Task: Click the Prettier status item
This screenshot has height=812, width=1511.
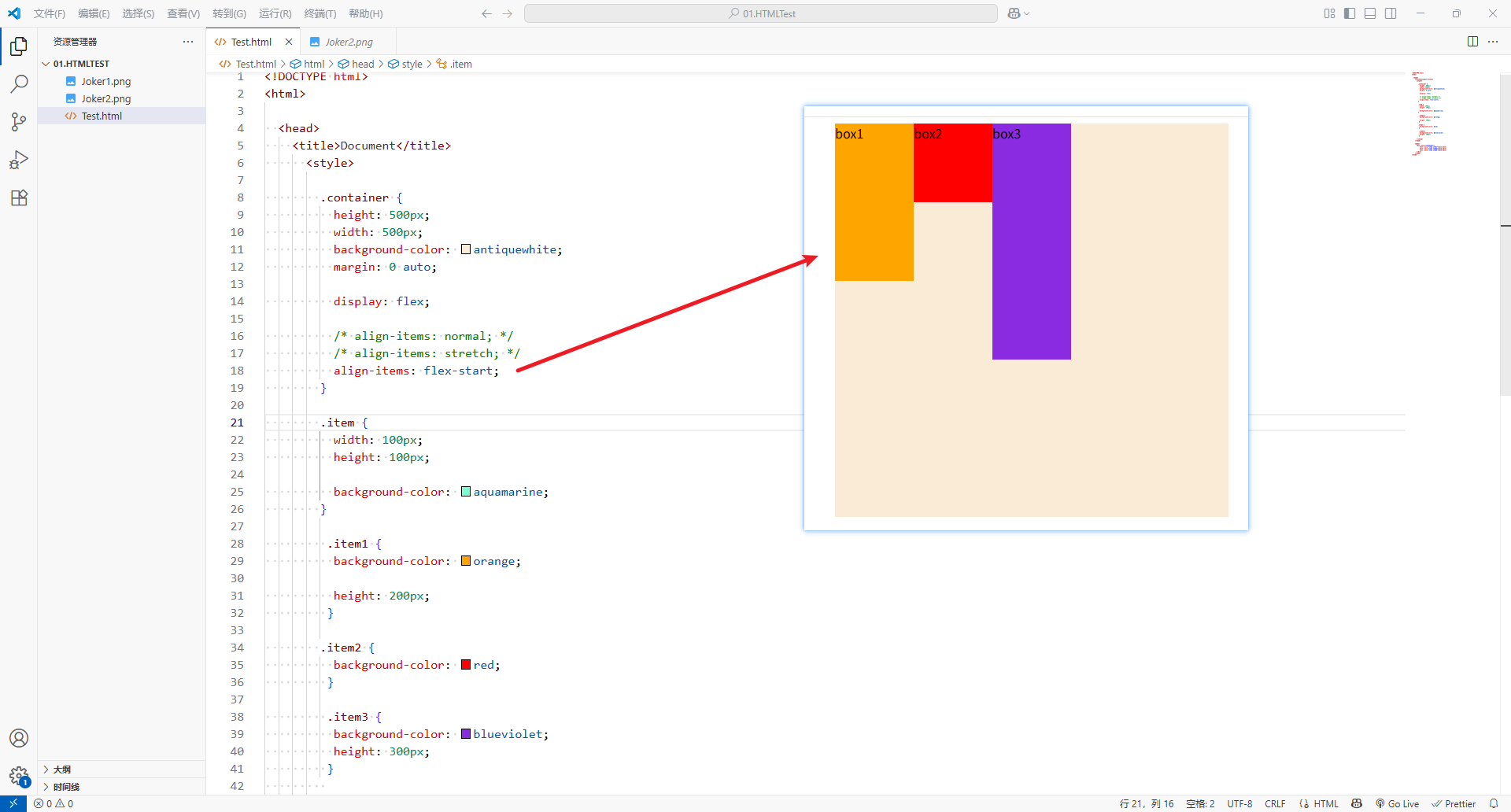Action: [1454, 803]
